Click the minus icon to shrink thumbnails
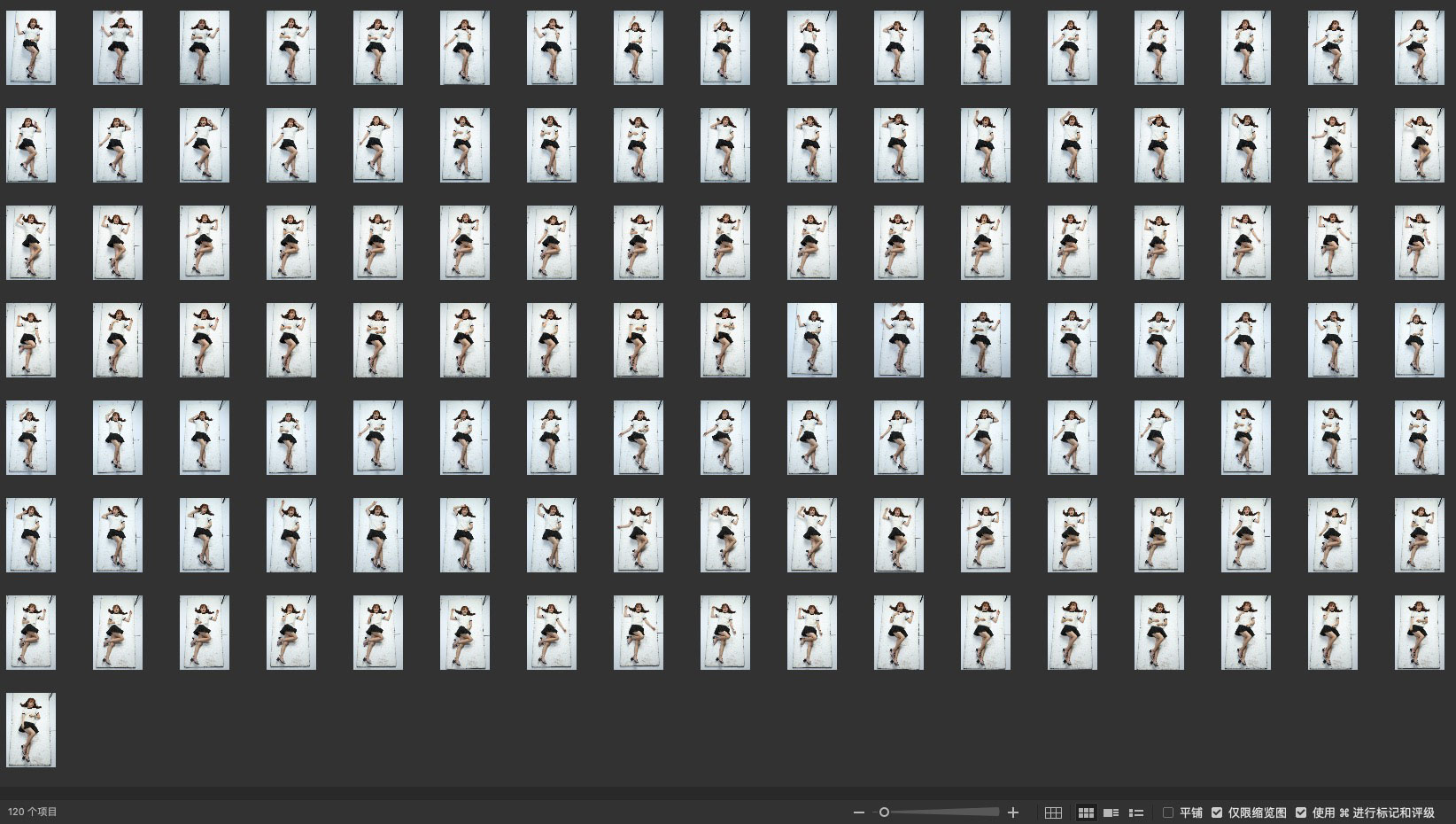Image resolution: width=1456 pixels, height=824 pixels. [x=857, y=812]
